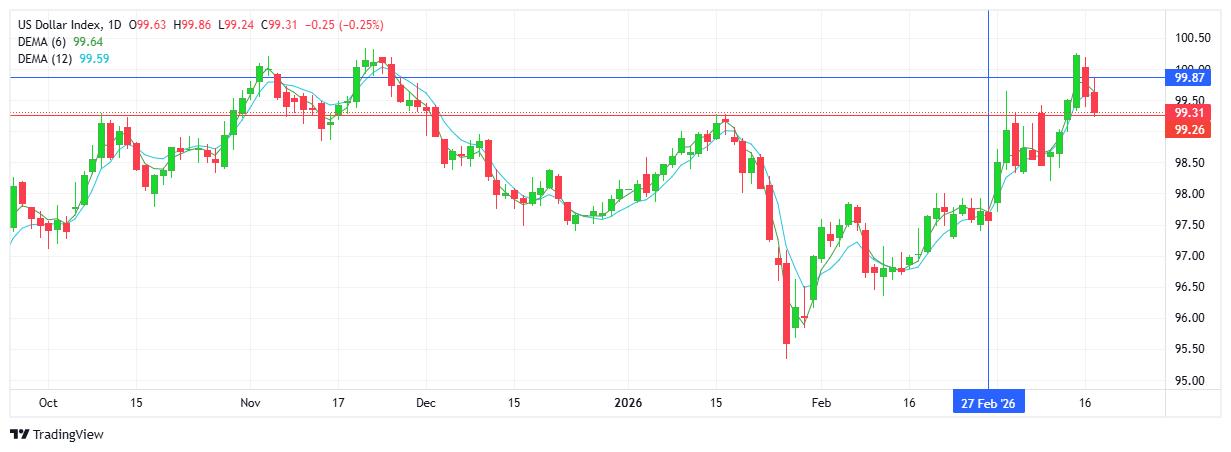Click the −0.25 (−0.25%) change value

tap(344, 24)
